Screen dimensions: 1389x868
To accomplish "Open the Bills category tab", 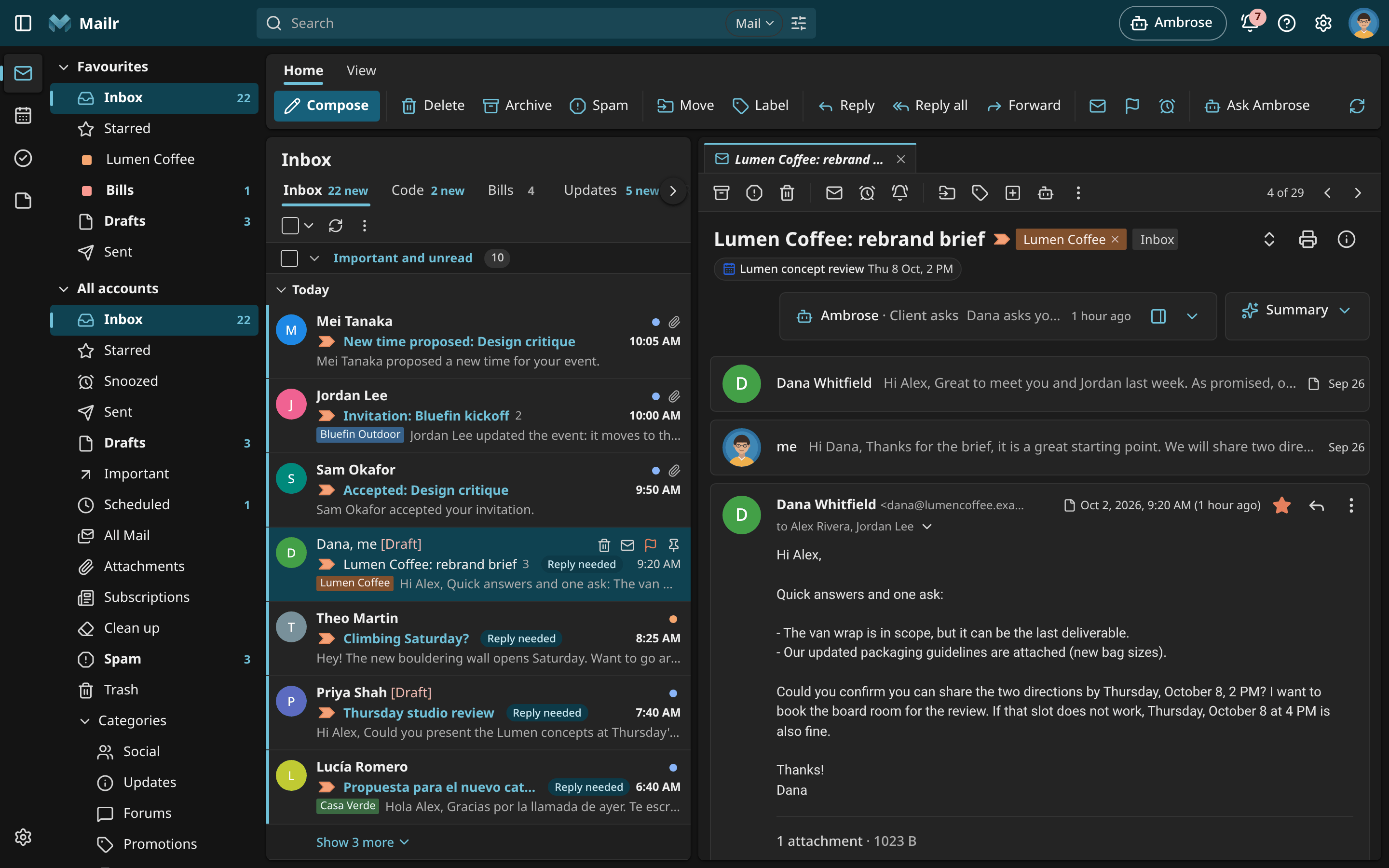I will [x=511, y=190].
